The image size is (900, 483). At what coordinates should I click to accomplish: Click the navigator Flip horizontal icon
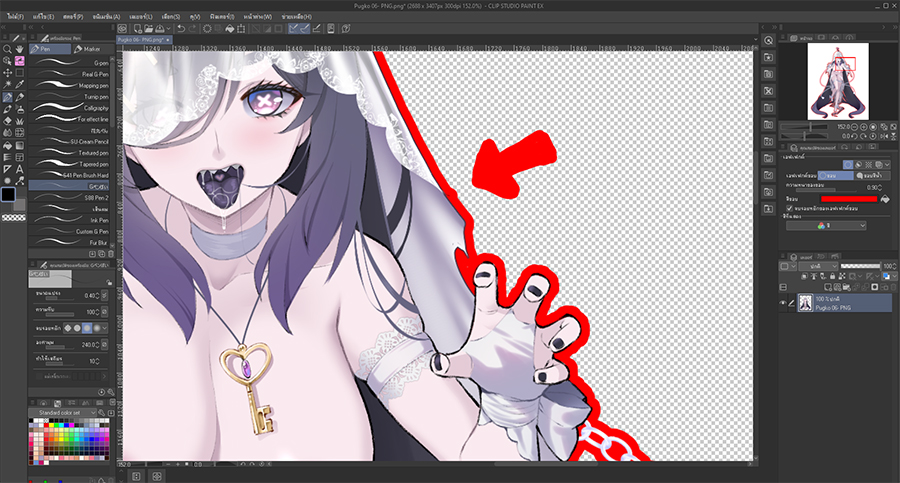[884, 136]
